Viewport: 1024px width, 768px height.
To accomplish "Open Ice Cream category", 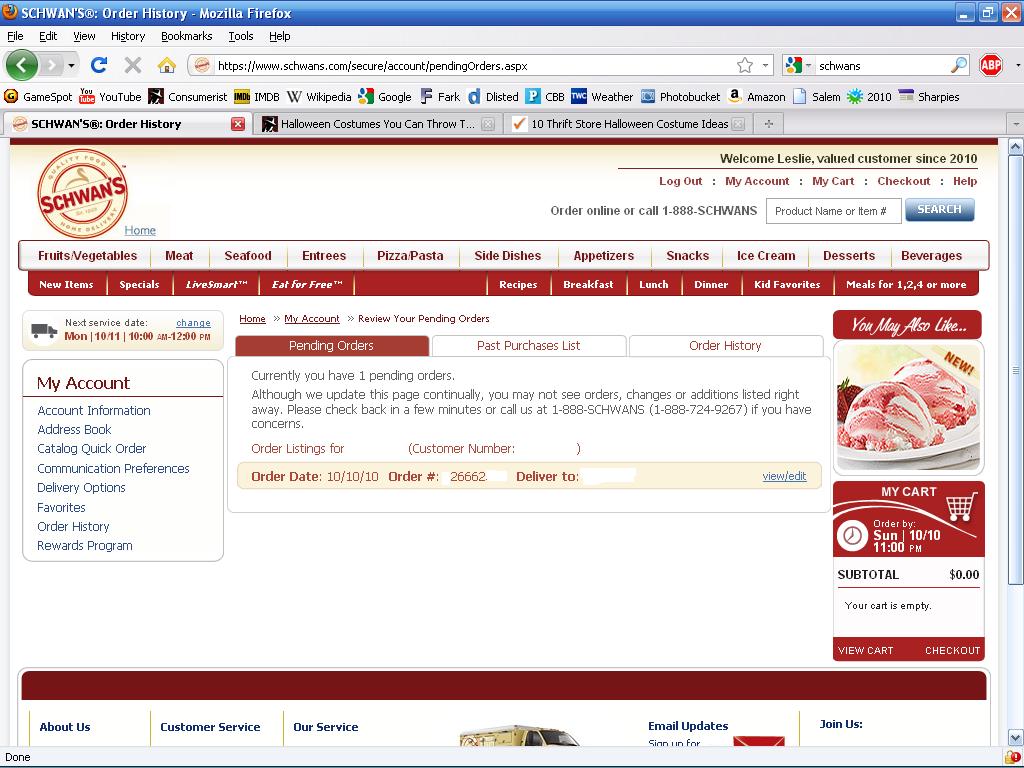I will click(766, 255).
